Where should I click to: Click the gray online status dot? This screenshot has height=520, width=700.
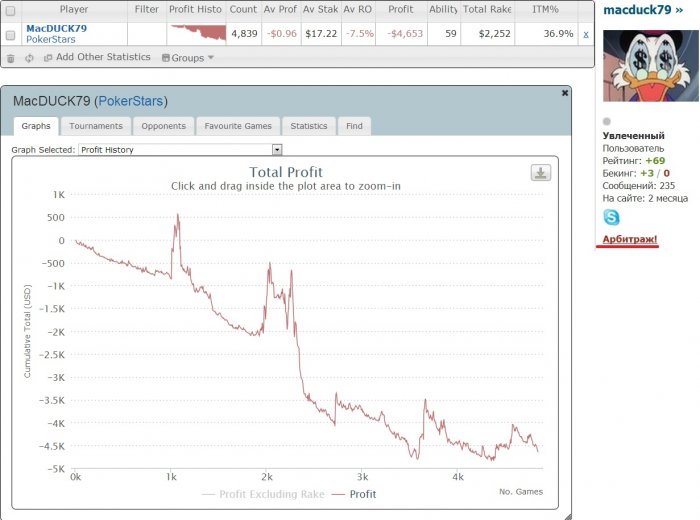click(x=606, y=121)
